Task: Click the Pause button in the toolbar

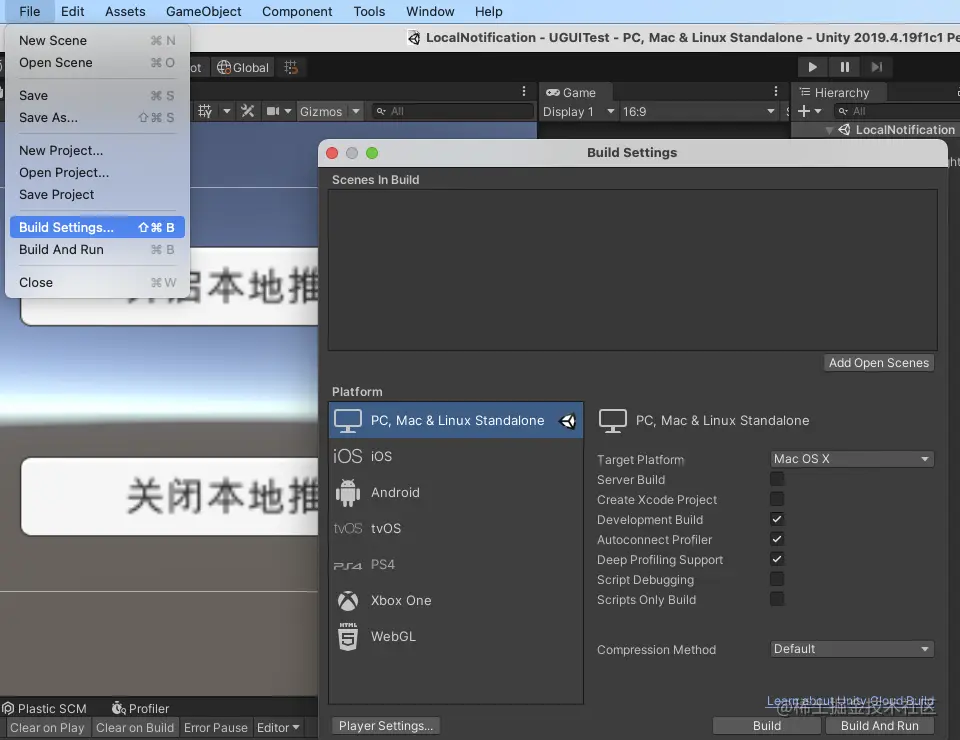Action: point(844,67)
